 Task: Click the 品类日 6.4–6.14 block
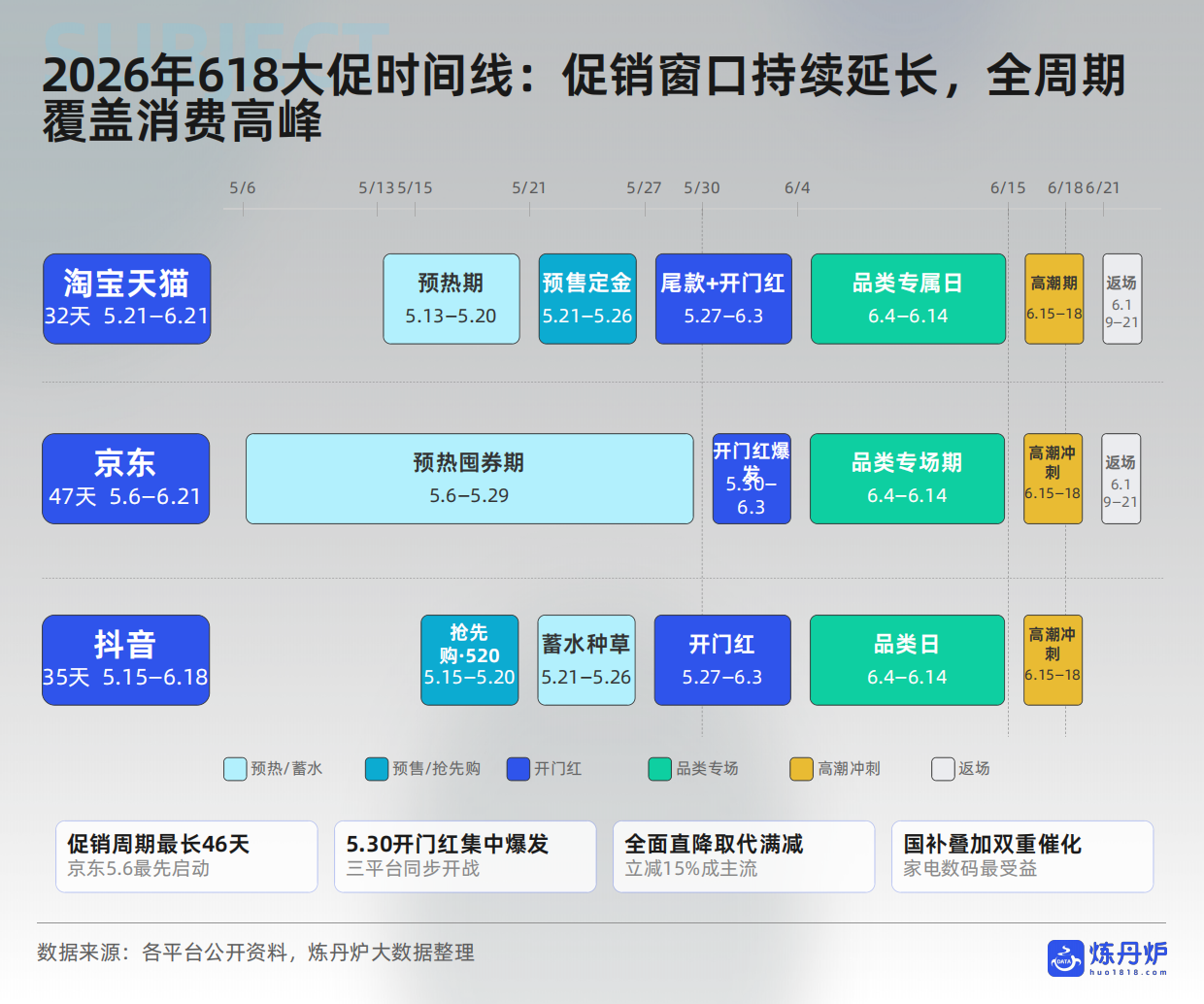click(x=907, y=660)
